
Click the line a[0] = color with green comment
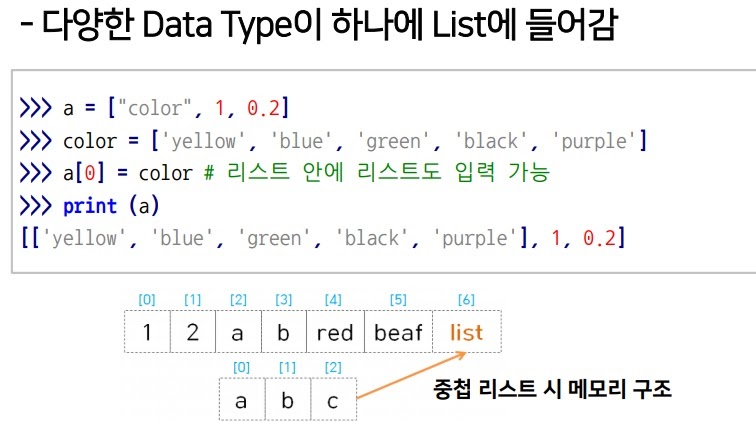click(x=284, y=173)
